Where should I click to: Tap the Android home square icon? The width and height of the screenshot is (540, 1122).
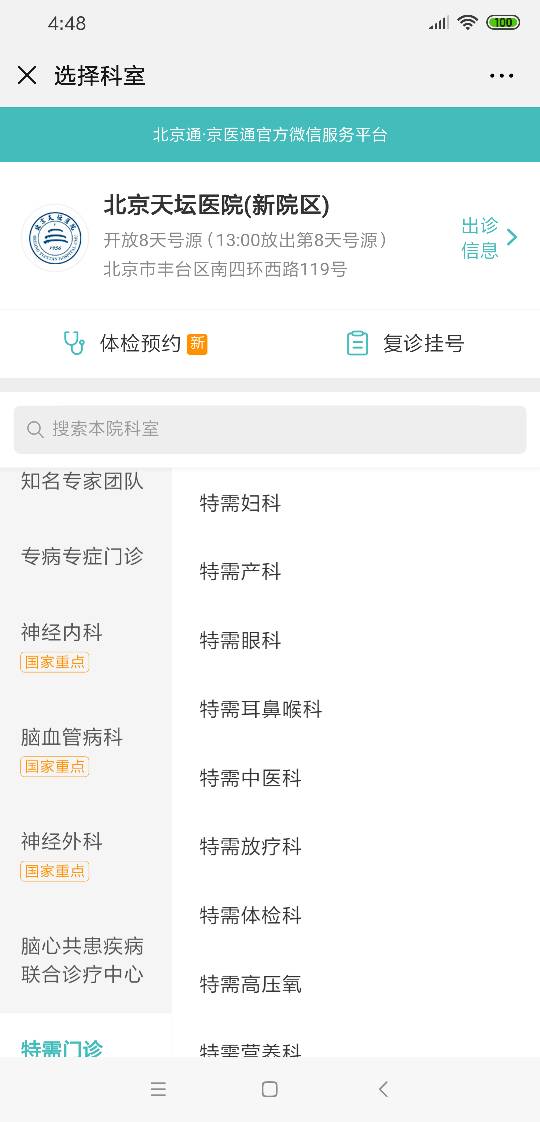270,1089
